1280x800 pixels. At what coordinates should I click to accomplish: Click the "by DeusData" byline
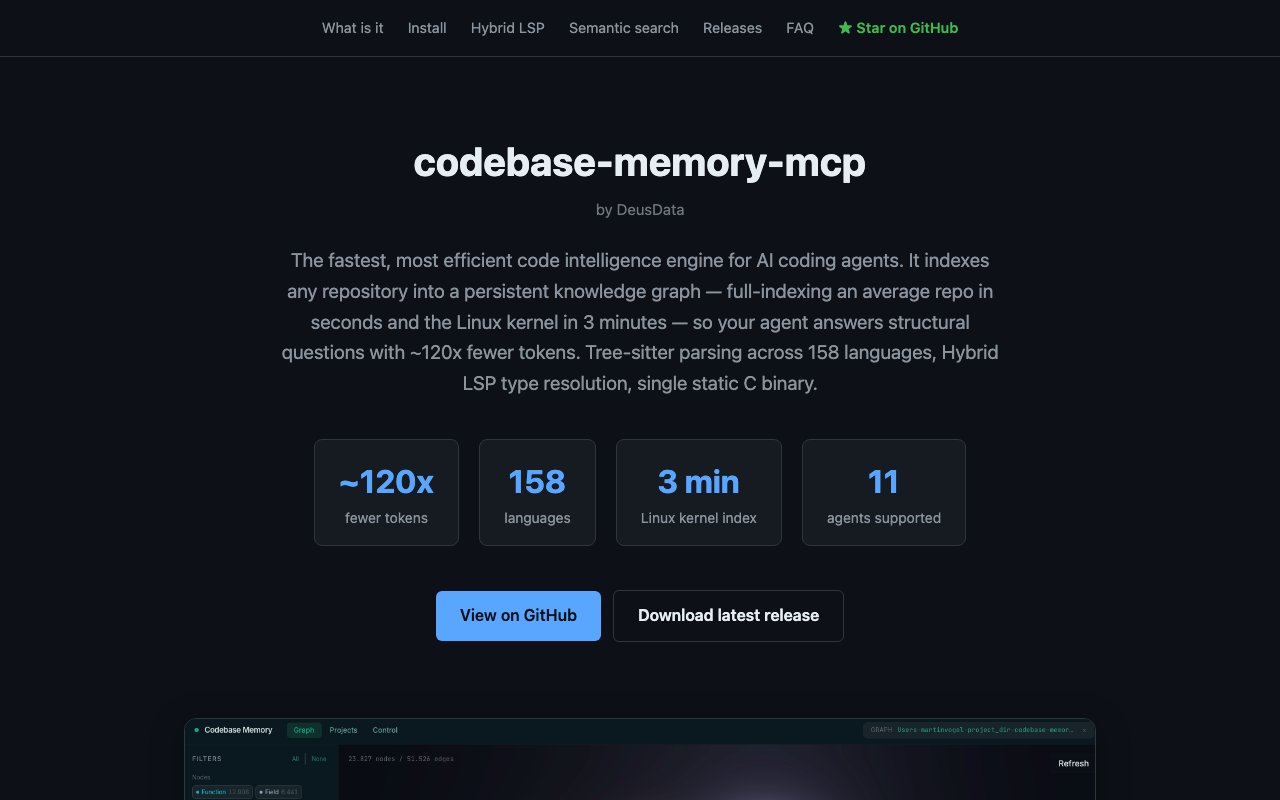pos(640,210)
